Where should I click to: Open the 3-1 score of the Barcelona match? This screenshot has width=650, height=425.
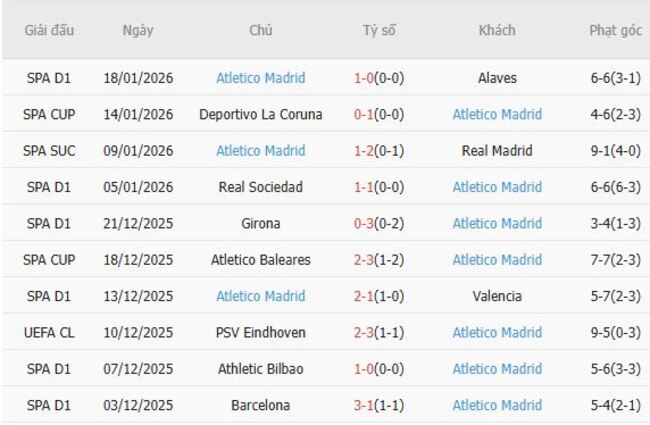[x=366, y=405]
